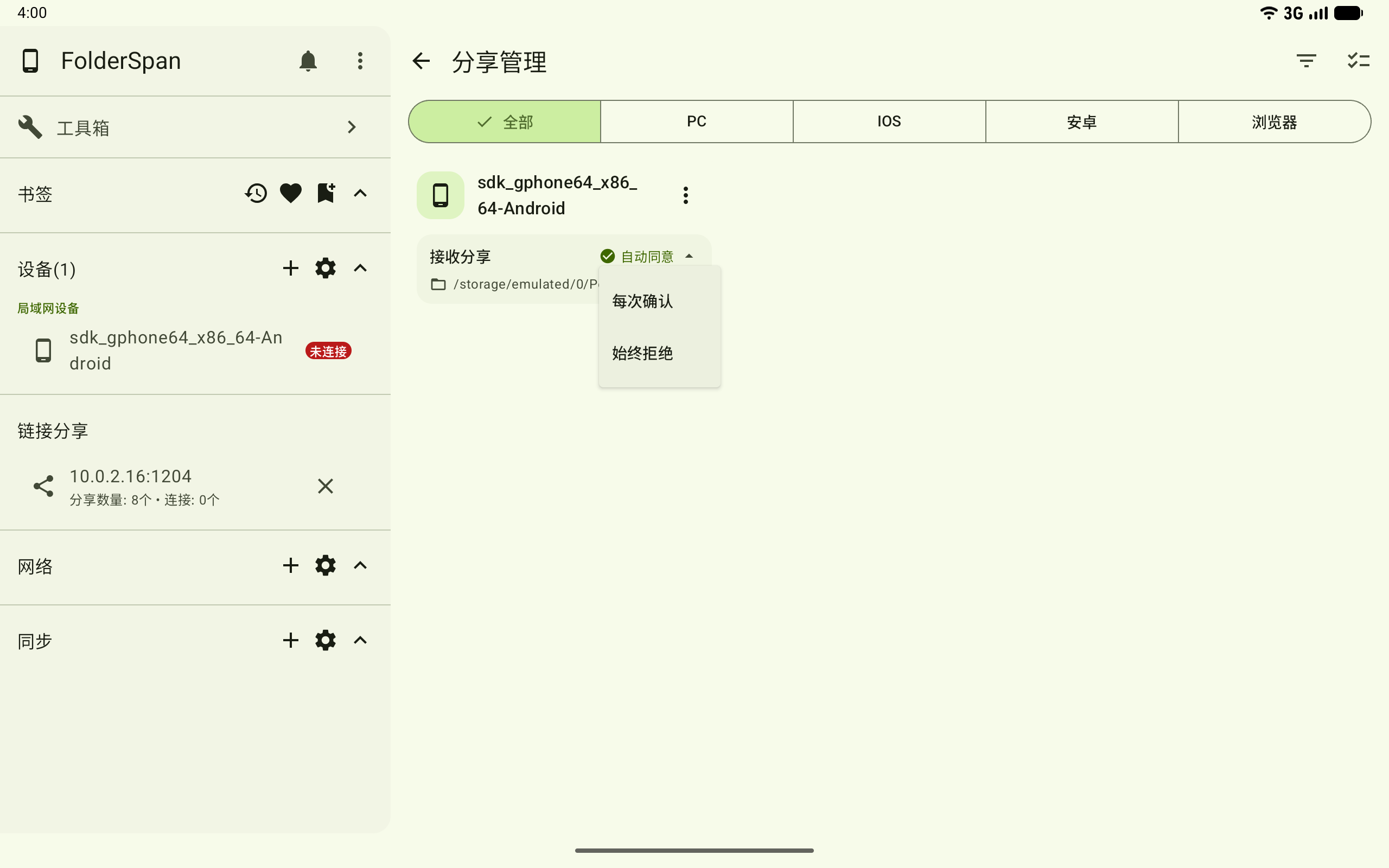Viewport: 1389px width, 868px height.
Task: Open bookmark history clock icon
Action: click(256, 193)
